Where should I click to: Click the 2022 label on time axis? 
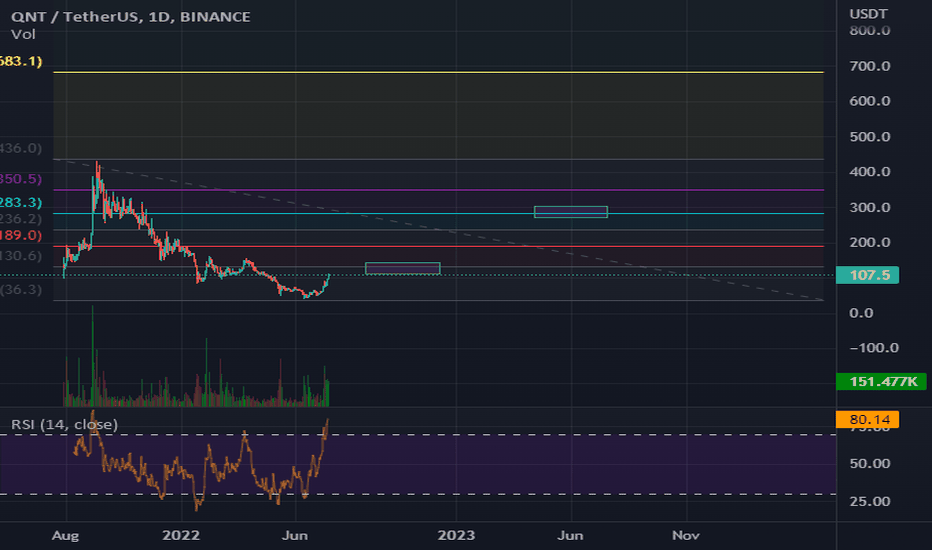click(x=181, y=535)
